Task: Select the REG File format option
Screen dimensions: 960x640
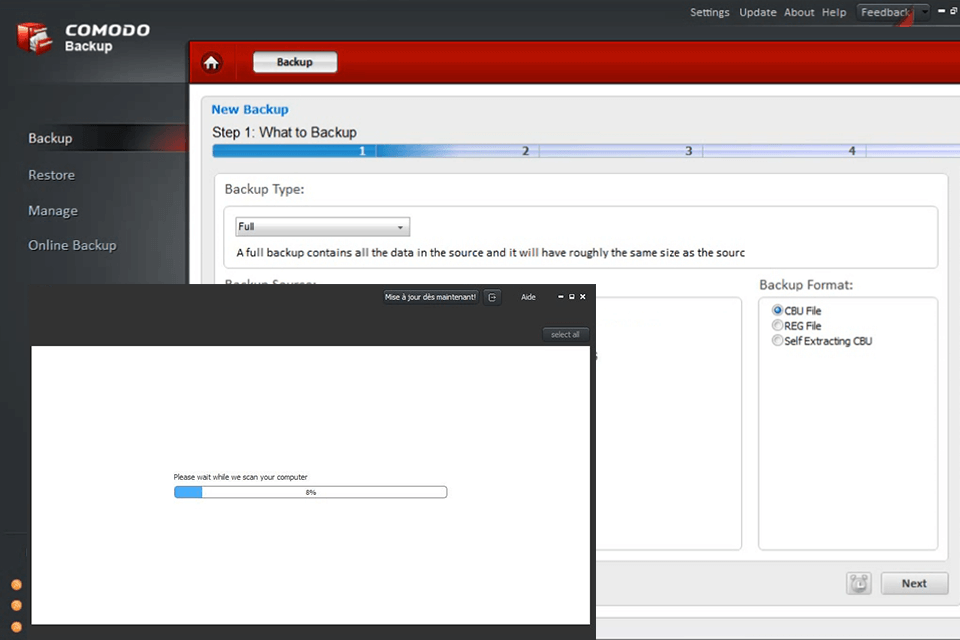Action: [x=777, y=325]
